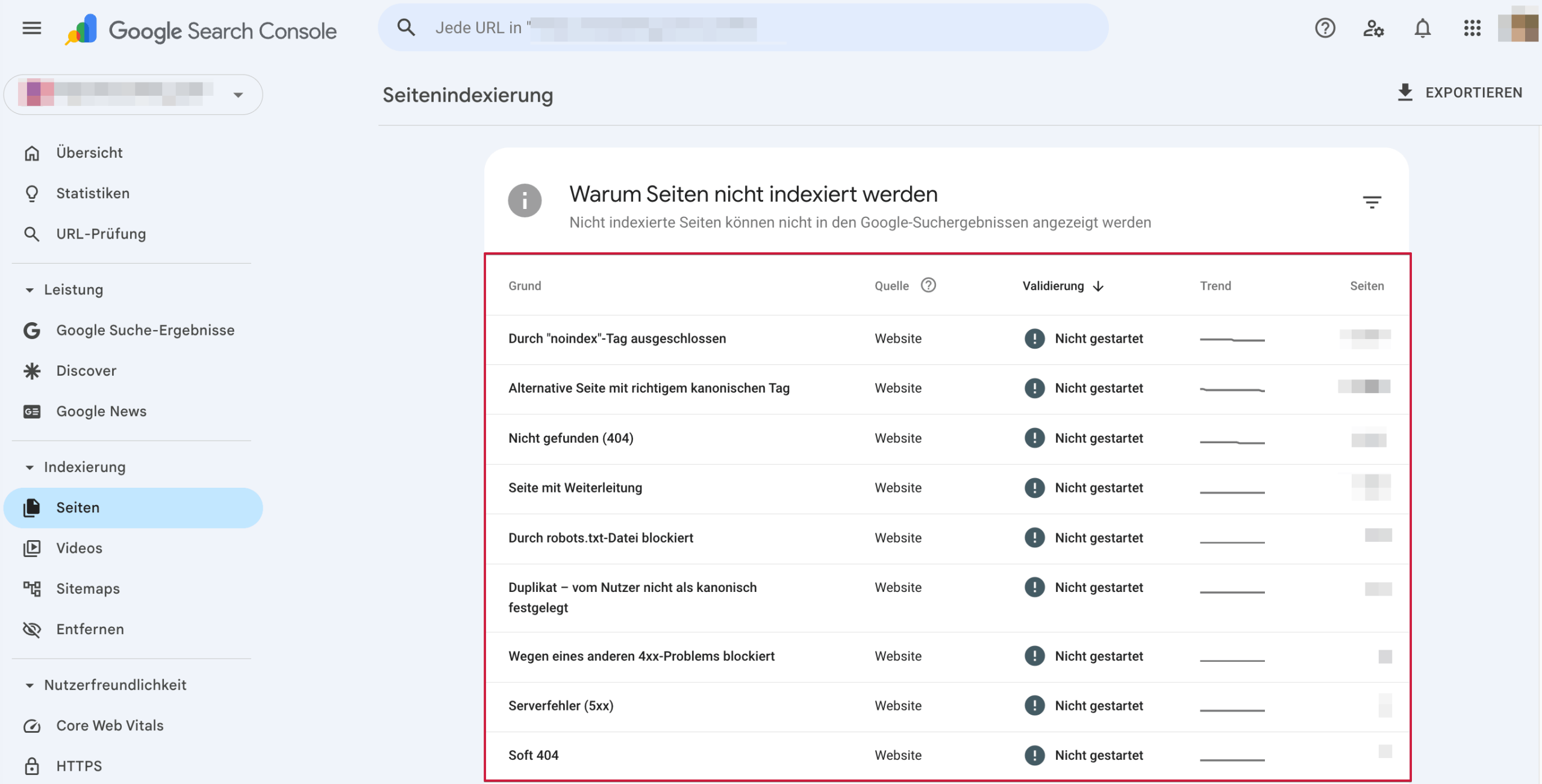Viewport: 1542px width, 784px height.
Task: Open the hamburger navigation menu
Action: click(31, 28)
